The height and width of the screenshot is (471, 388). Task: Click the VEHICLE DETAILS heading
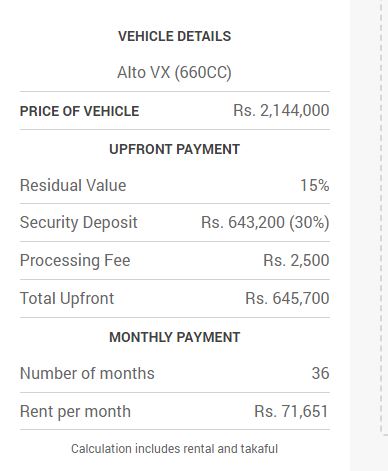click(x=174, y=36)
